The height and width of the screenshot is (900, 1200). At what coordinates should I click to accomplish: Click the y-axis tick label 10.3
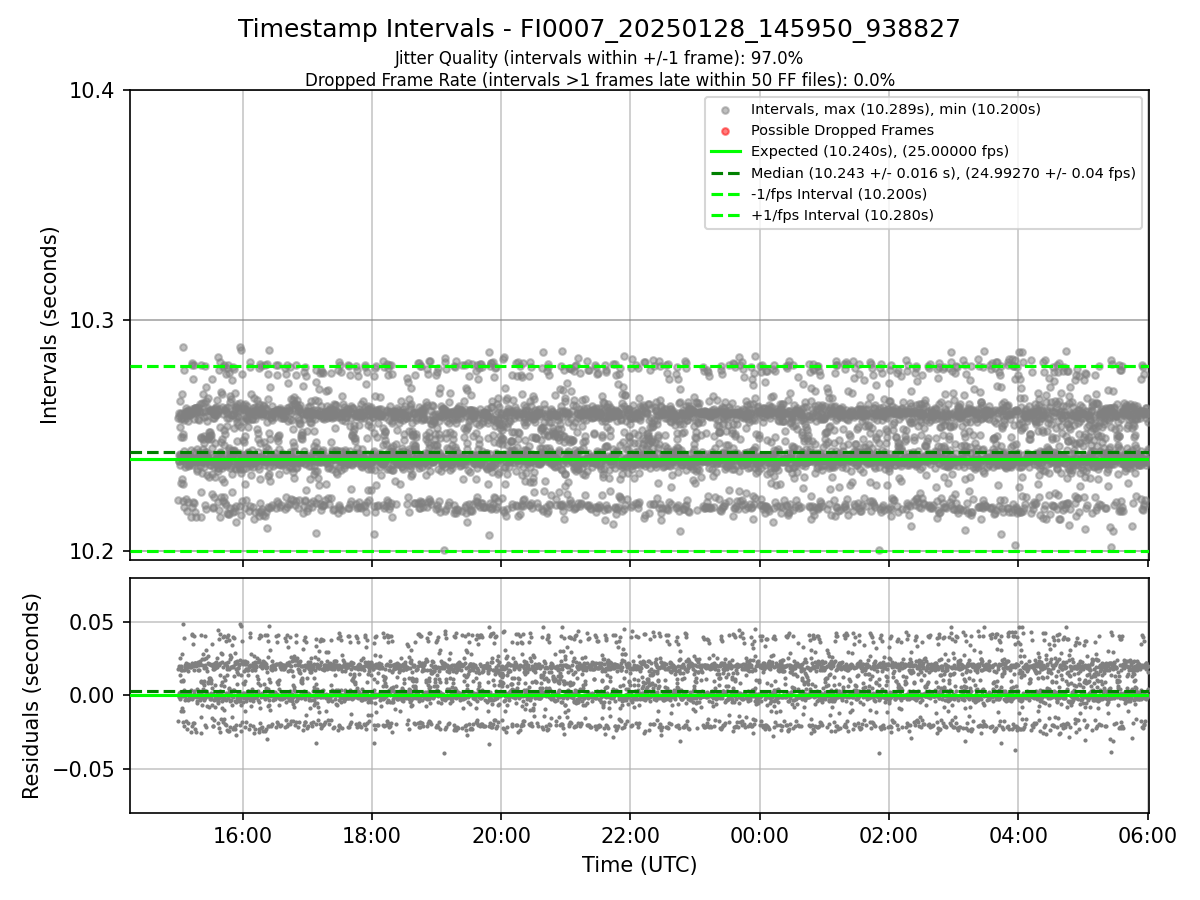pyautogui.click(x=94, y=321)
